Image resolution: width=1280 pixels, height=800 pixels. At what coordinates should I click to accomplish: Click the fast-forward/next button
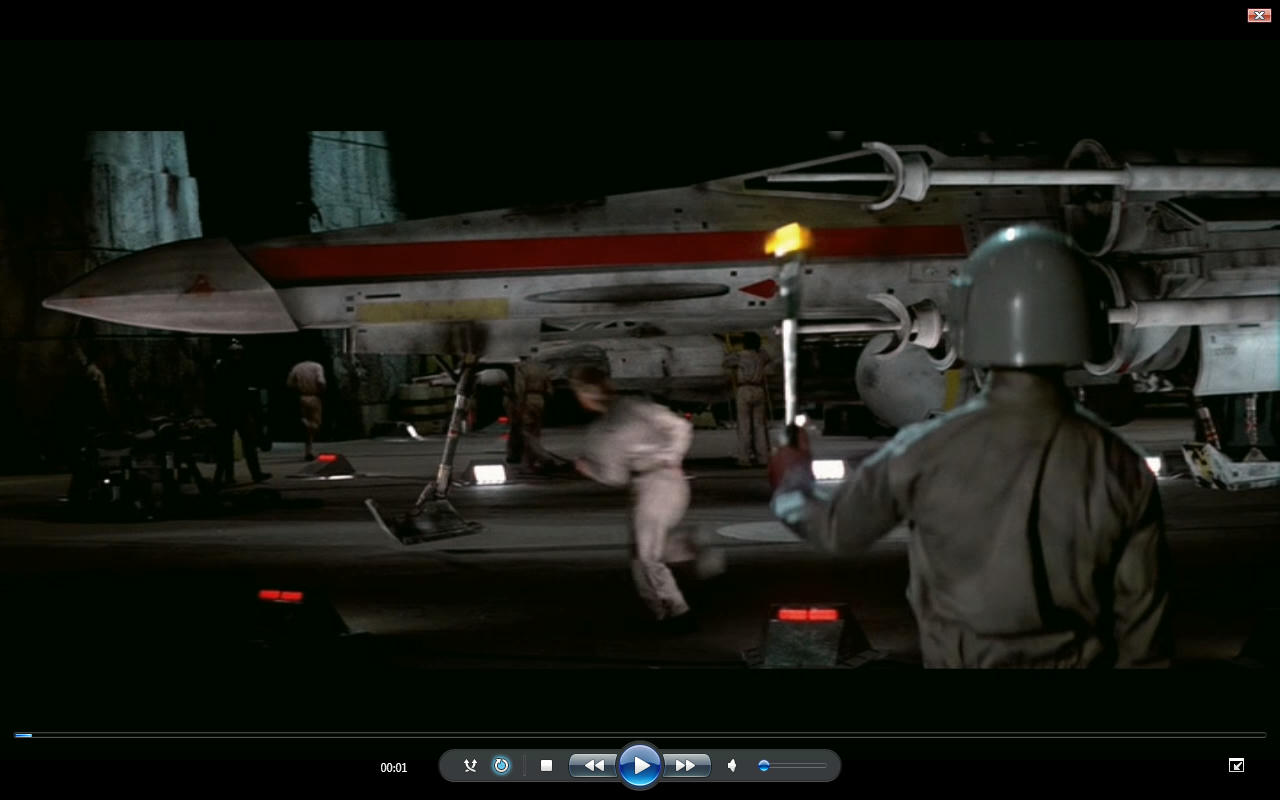click(x=687, y=766)
